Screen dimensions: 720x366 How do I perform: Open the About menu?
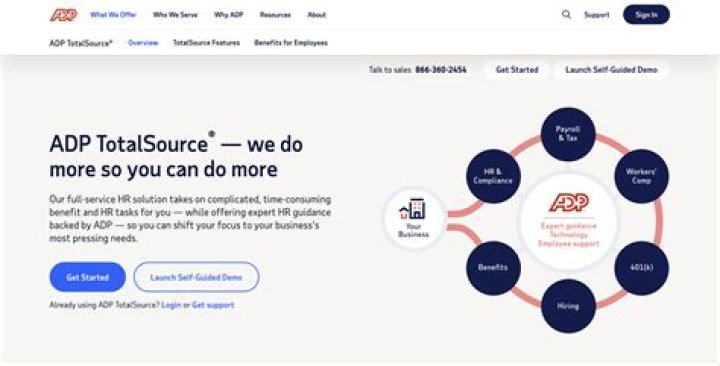tap(316, 15)
